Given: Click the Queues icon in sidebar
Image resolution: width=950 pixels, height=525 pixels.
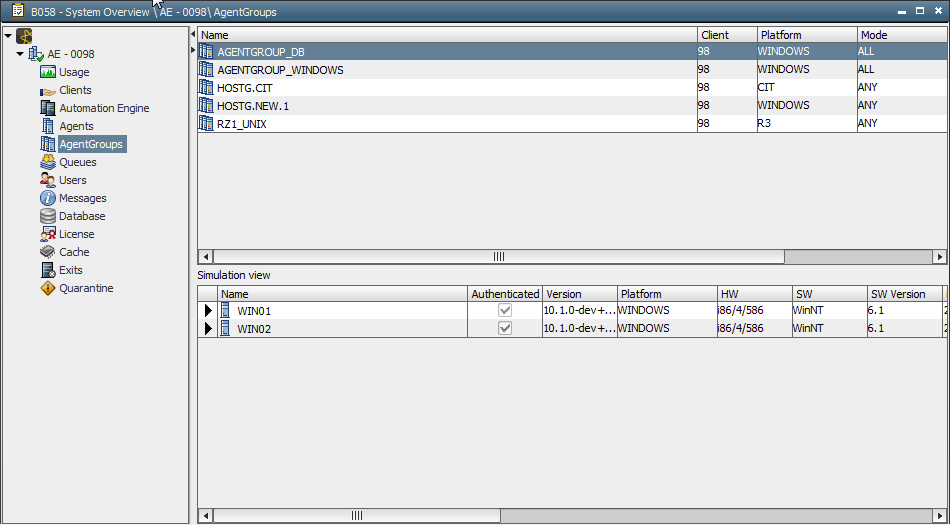Looking at the screenshot, I should tap(48, 162).
